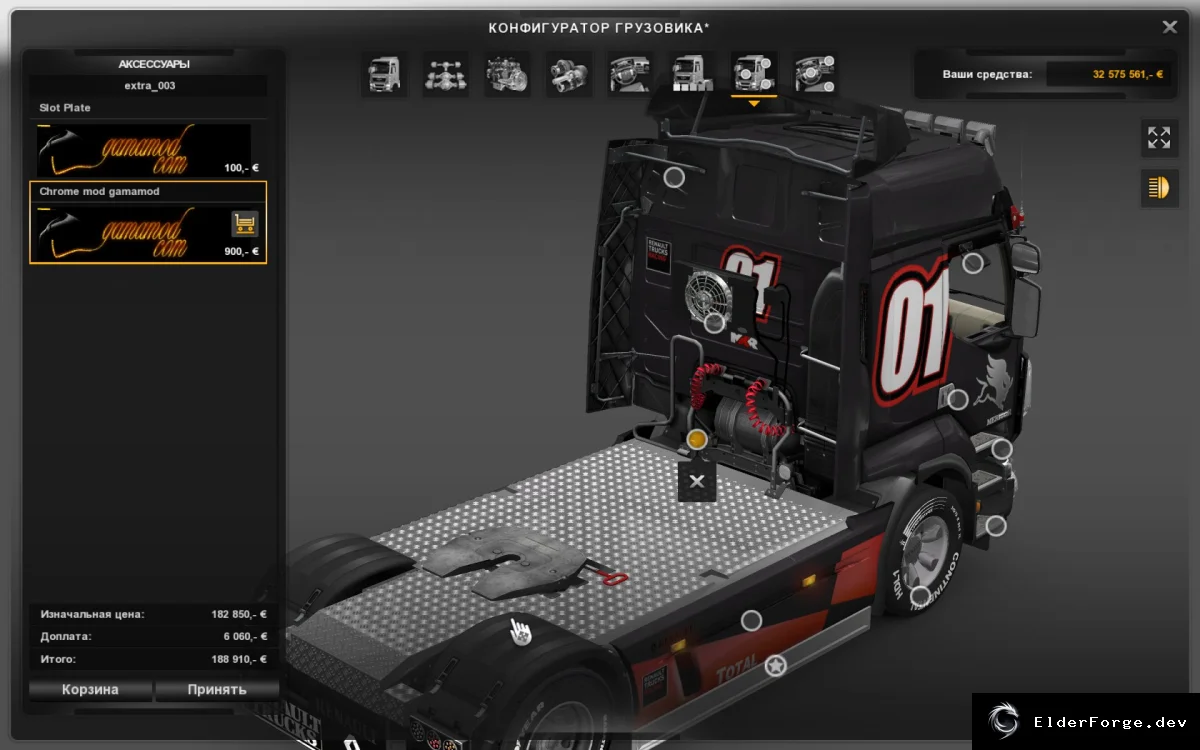
Task: Select the accessory slot on the front wheel hub
Action: [x=920, y=597]
